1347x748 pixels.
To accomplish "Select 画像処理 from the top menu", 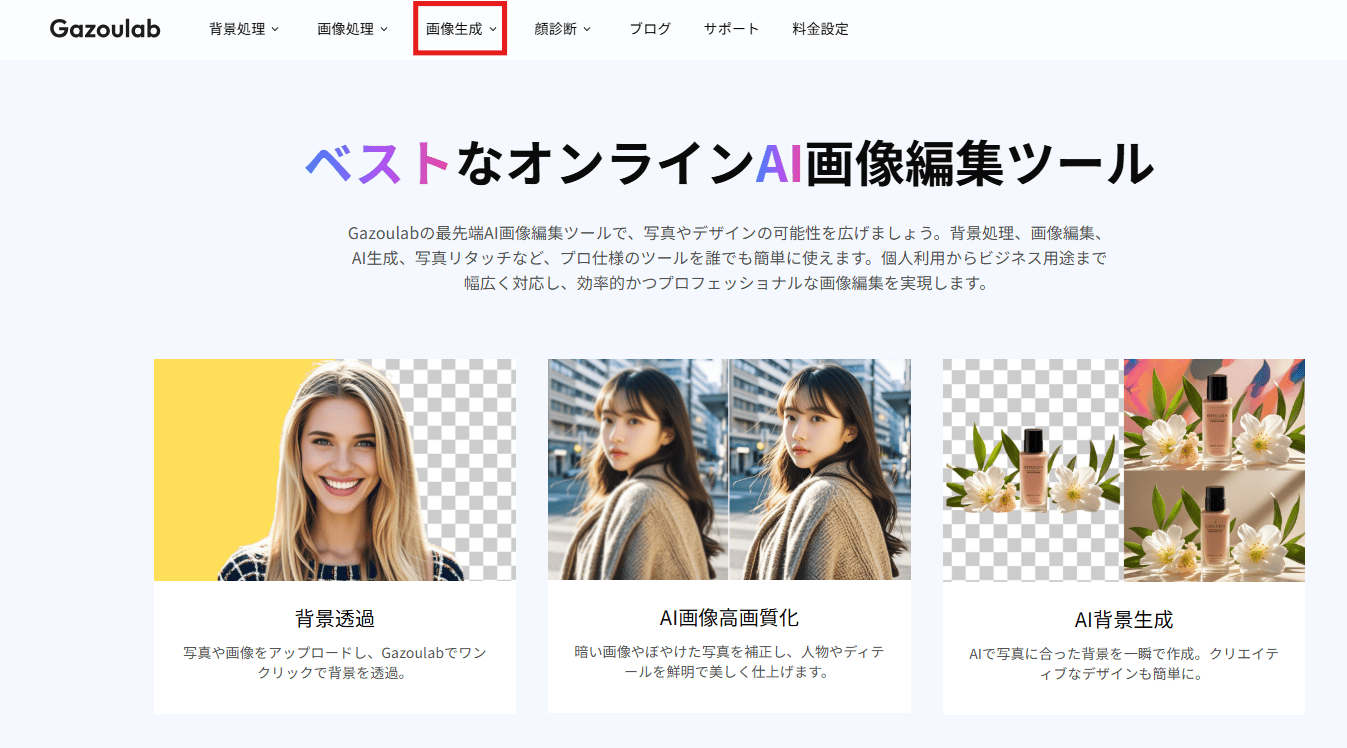I will click(344, 29).
